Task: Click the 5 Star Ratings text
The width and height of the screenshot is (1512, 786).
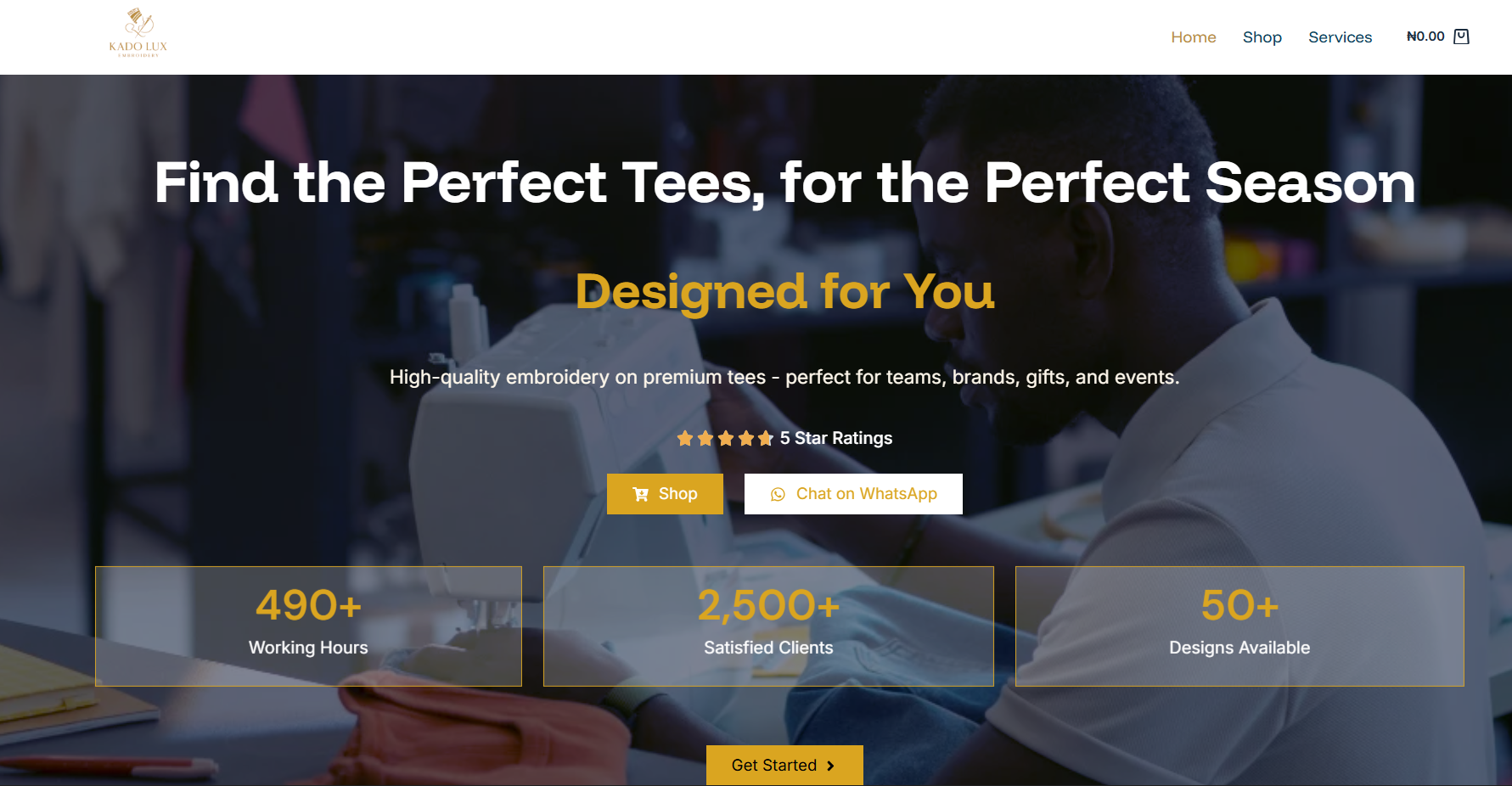Action: pyautogui.click(x=836, y=438)
